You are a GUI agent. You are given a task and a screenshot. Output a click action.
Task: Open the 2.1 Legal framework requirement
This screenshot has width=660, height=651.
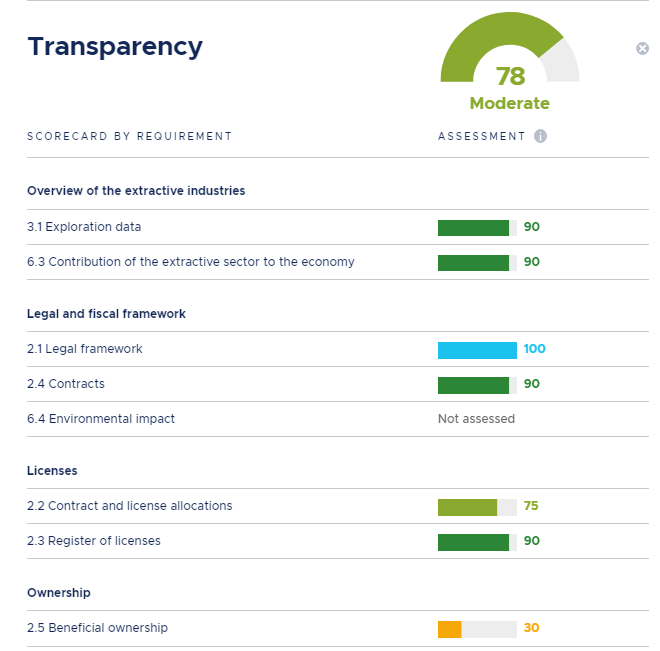pyautogui.click(x=85, y=349)
